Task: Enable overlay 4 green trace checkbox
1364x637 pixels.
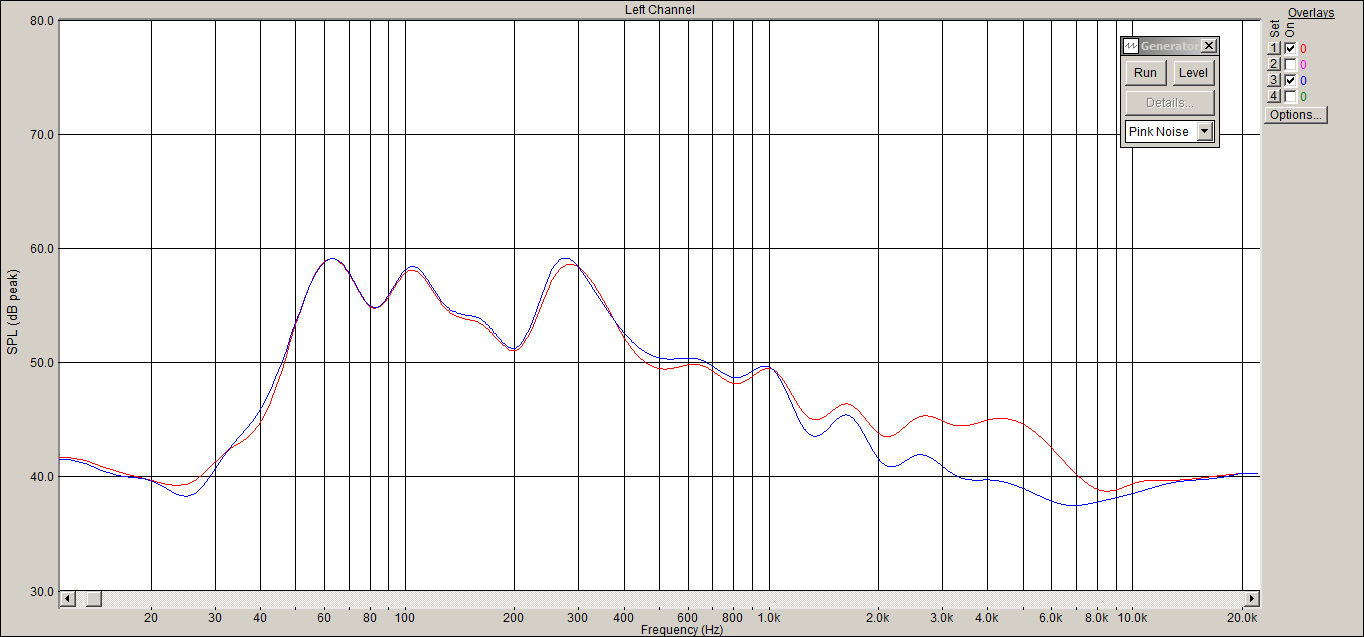Action: 1290,97
